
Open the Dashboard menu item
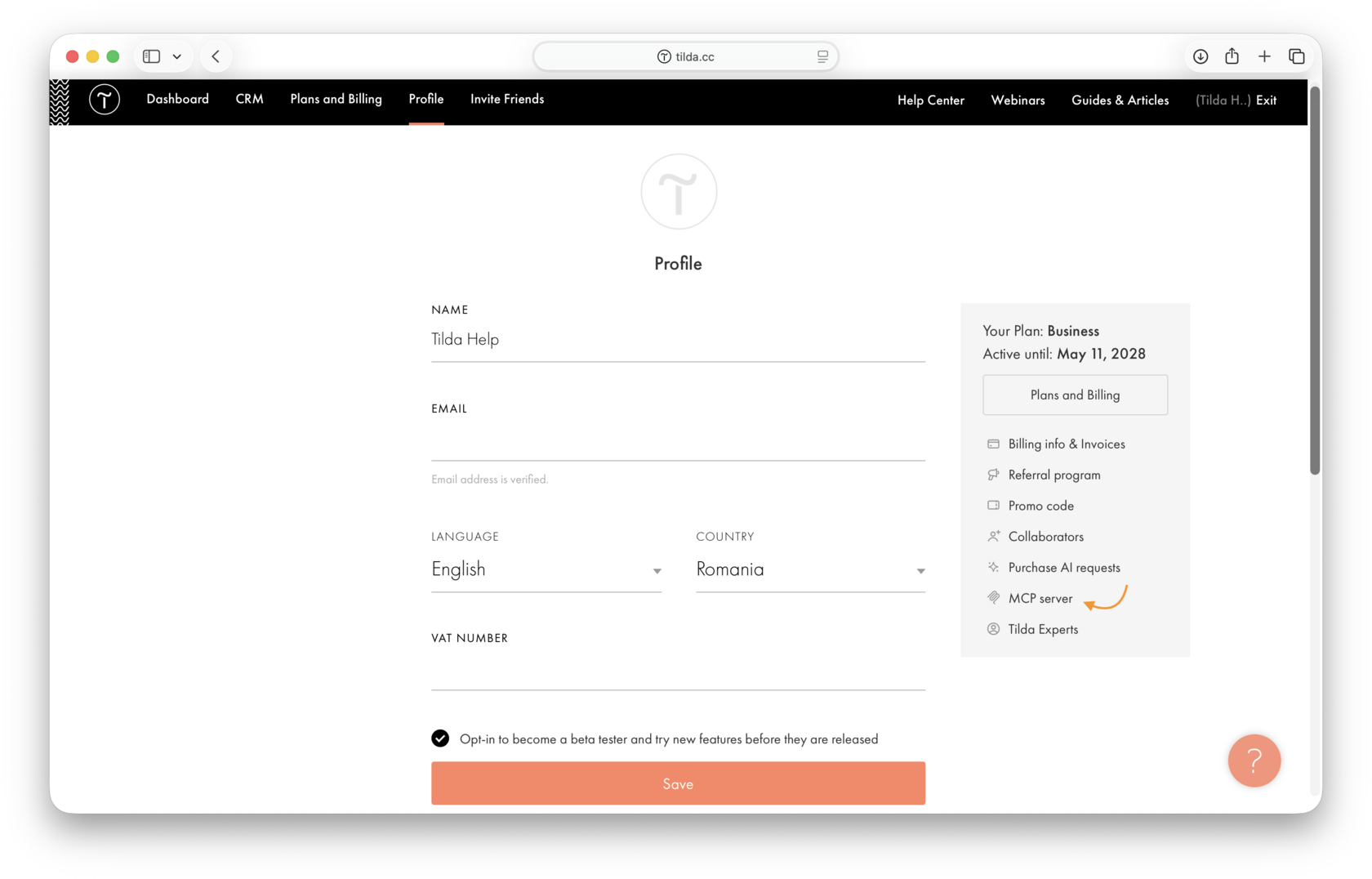pyautogui.click(x=177, y=99)
